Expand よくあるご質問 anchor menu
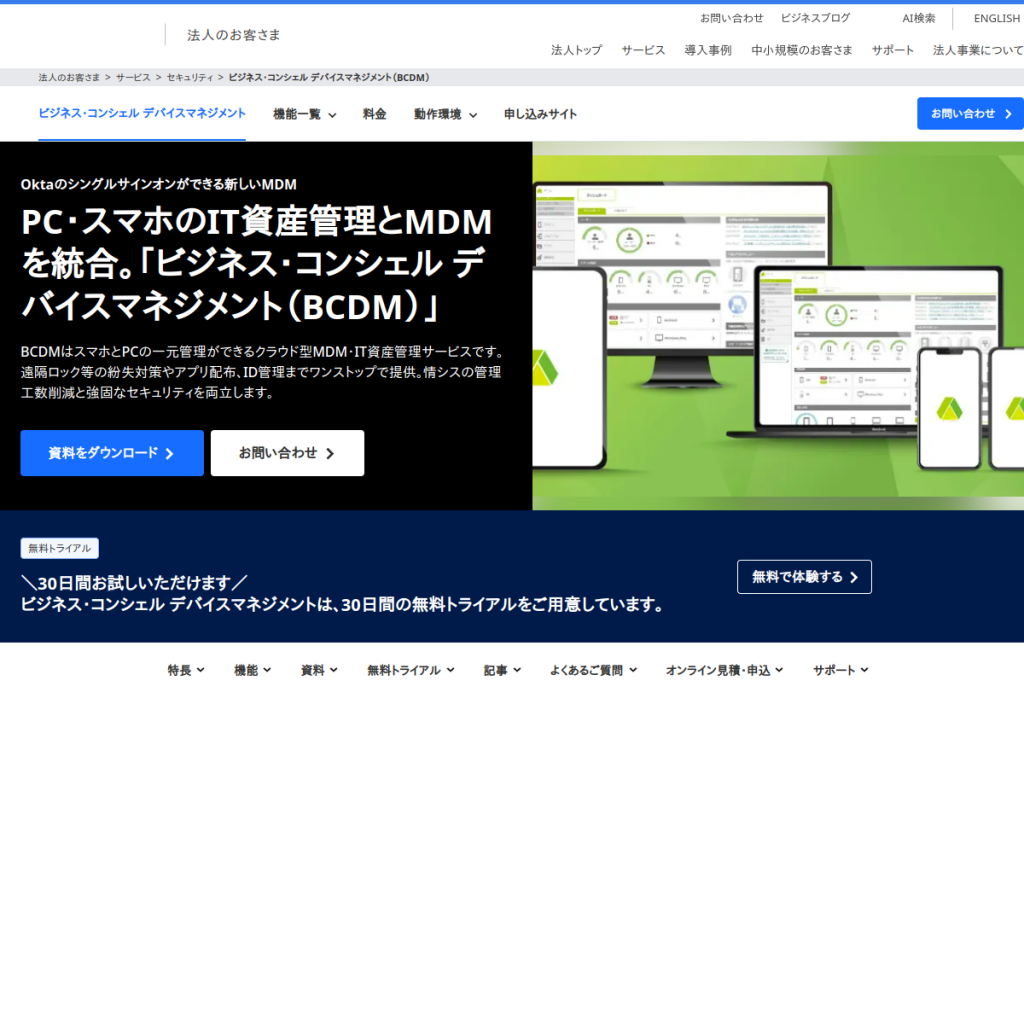Screen dimensions: 1024x1024 593,670
